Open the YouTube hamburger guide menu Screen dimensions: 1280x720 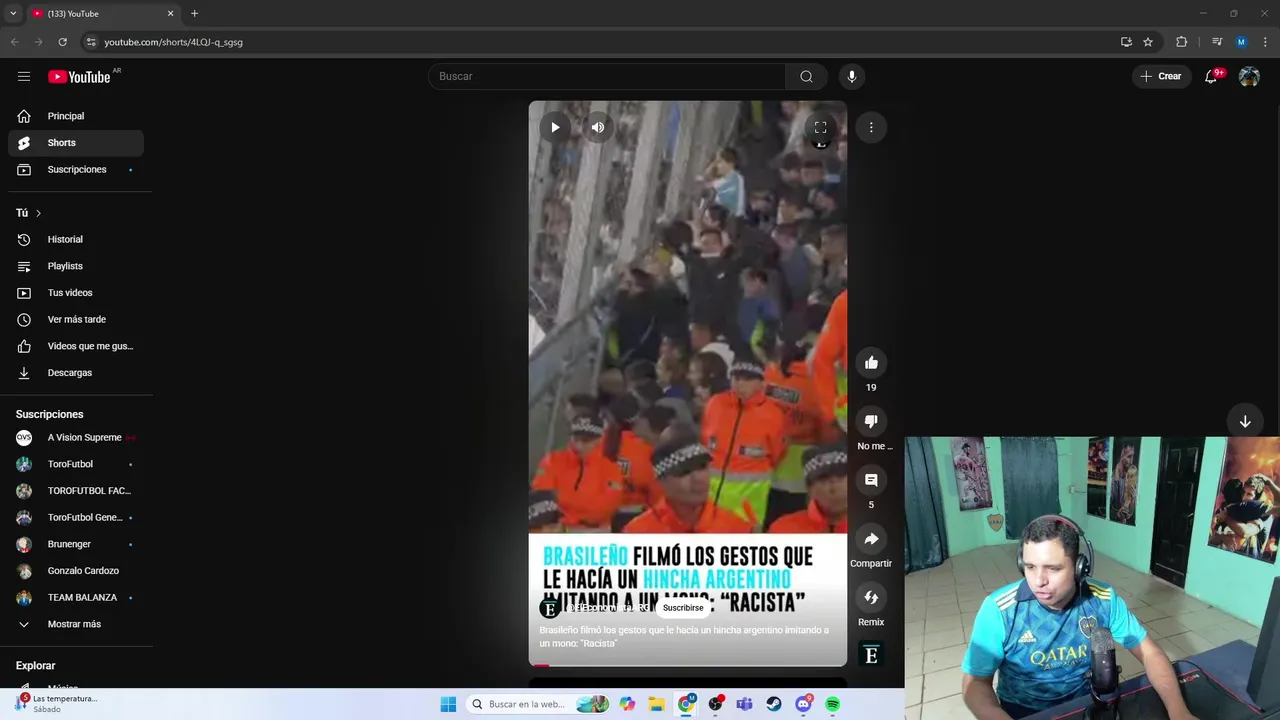[x=24, y=76]
